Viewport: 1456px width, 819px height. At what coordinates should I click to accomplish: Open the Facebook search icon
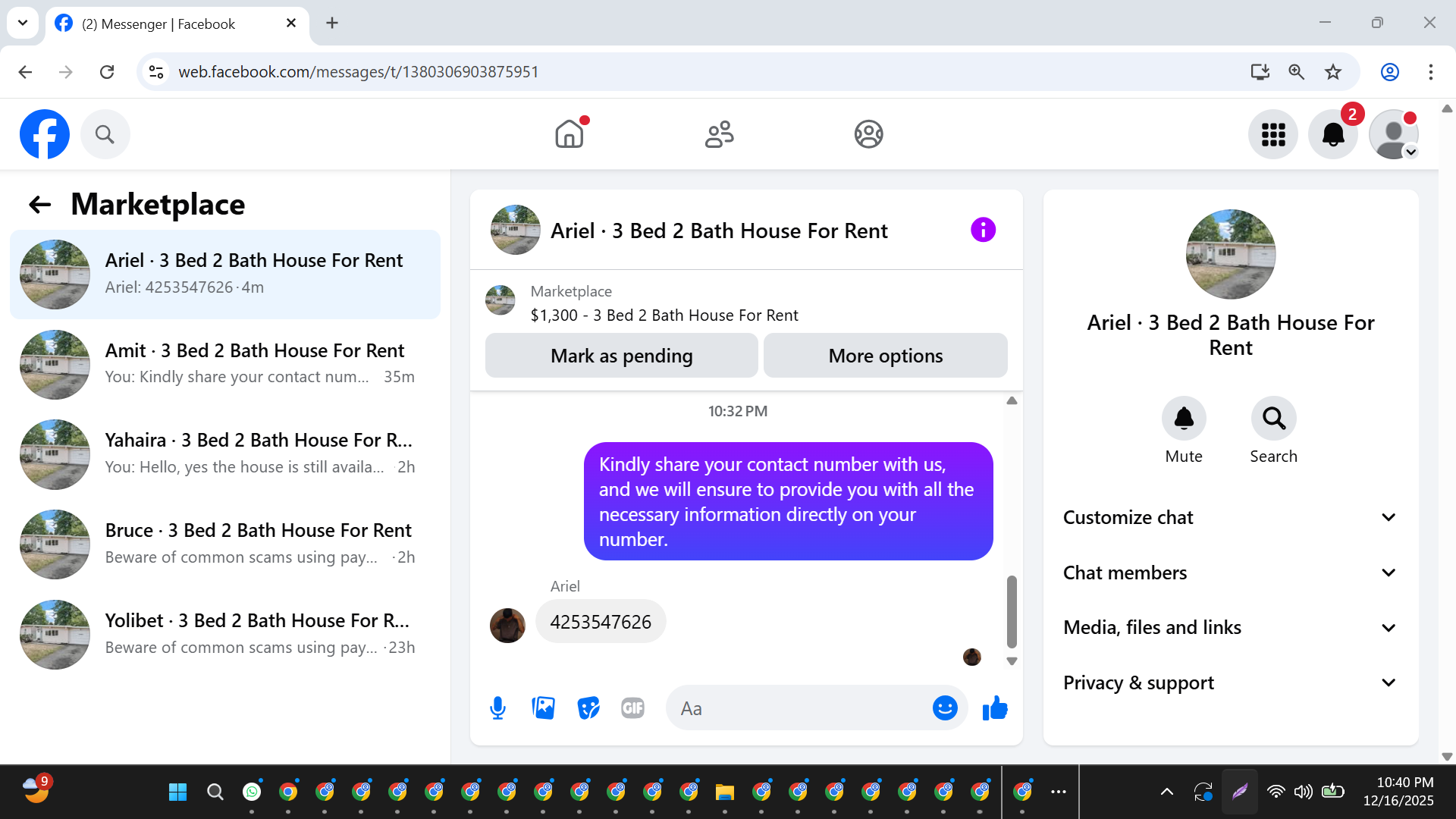click(105, 134)
